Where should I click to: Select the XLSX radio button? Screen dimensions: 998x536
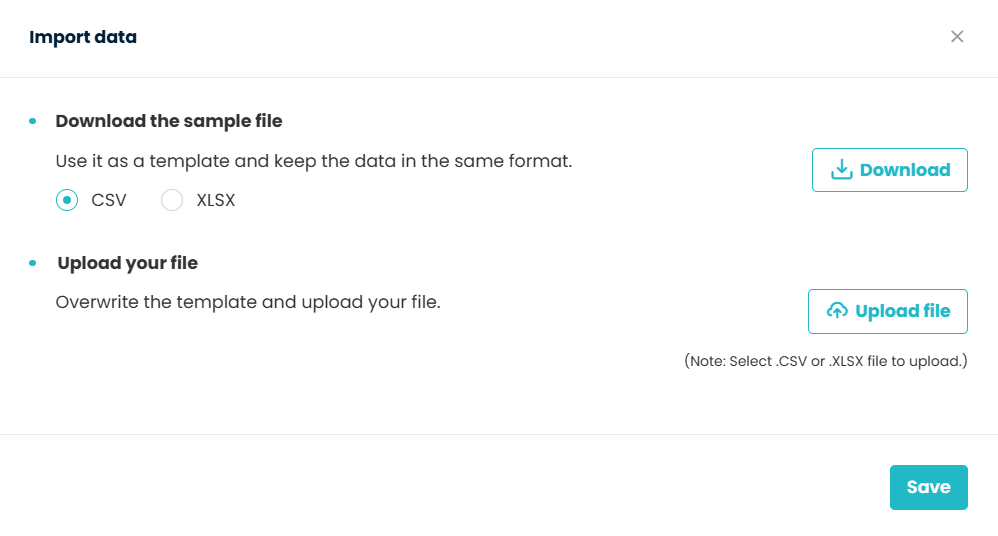tap(172, 200)
